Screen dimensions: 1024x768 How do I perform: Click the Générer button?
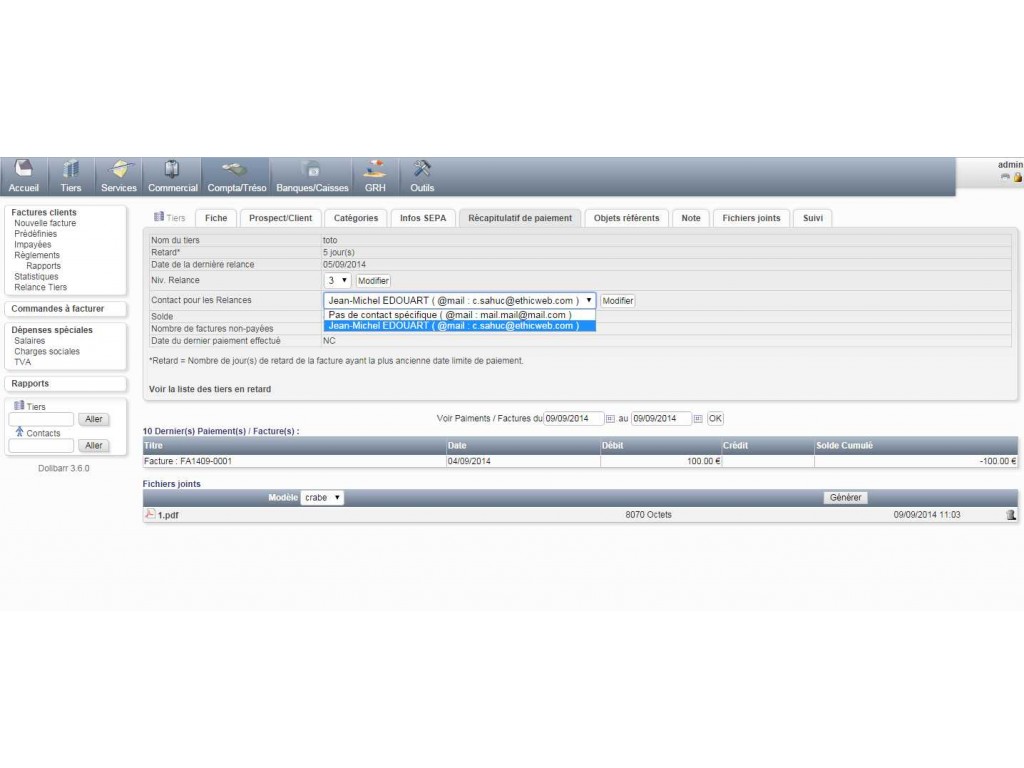tap(846, 498)
